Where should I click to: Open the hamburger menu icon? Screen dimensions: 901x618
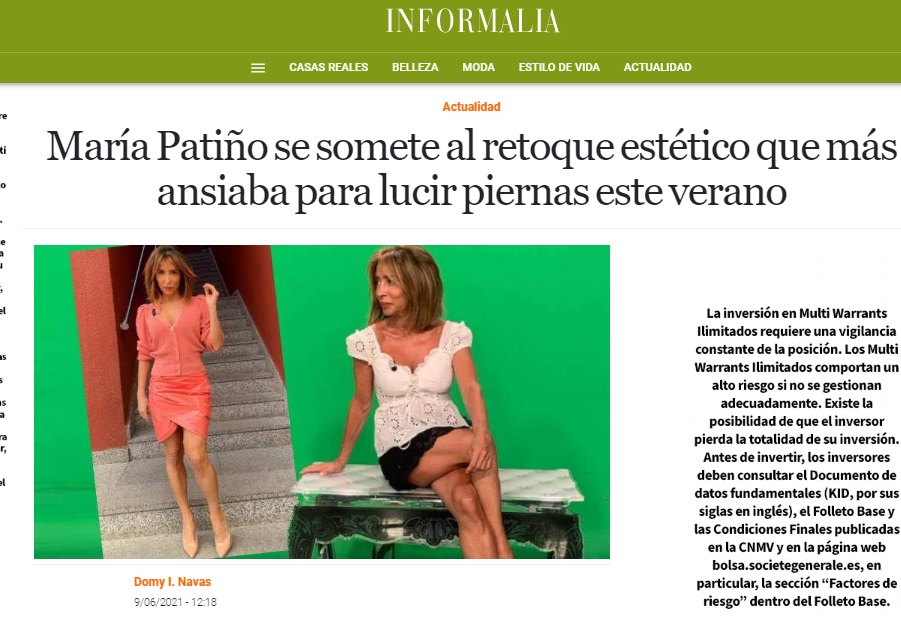coord(258,68)
